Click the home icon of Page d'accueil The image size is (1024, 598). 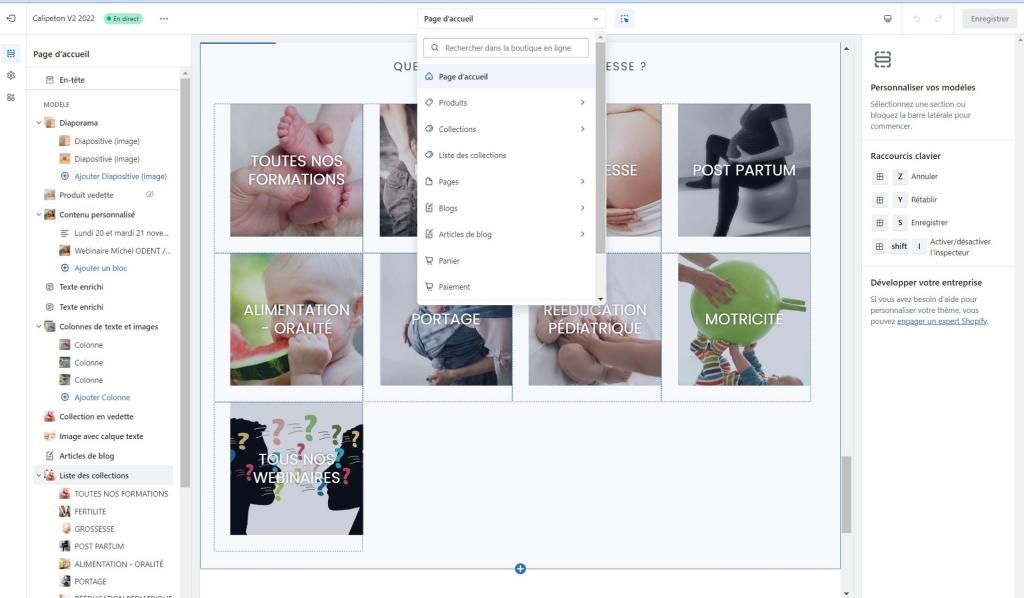[429, 76]
